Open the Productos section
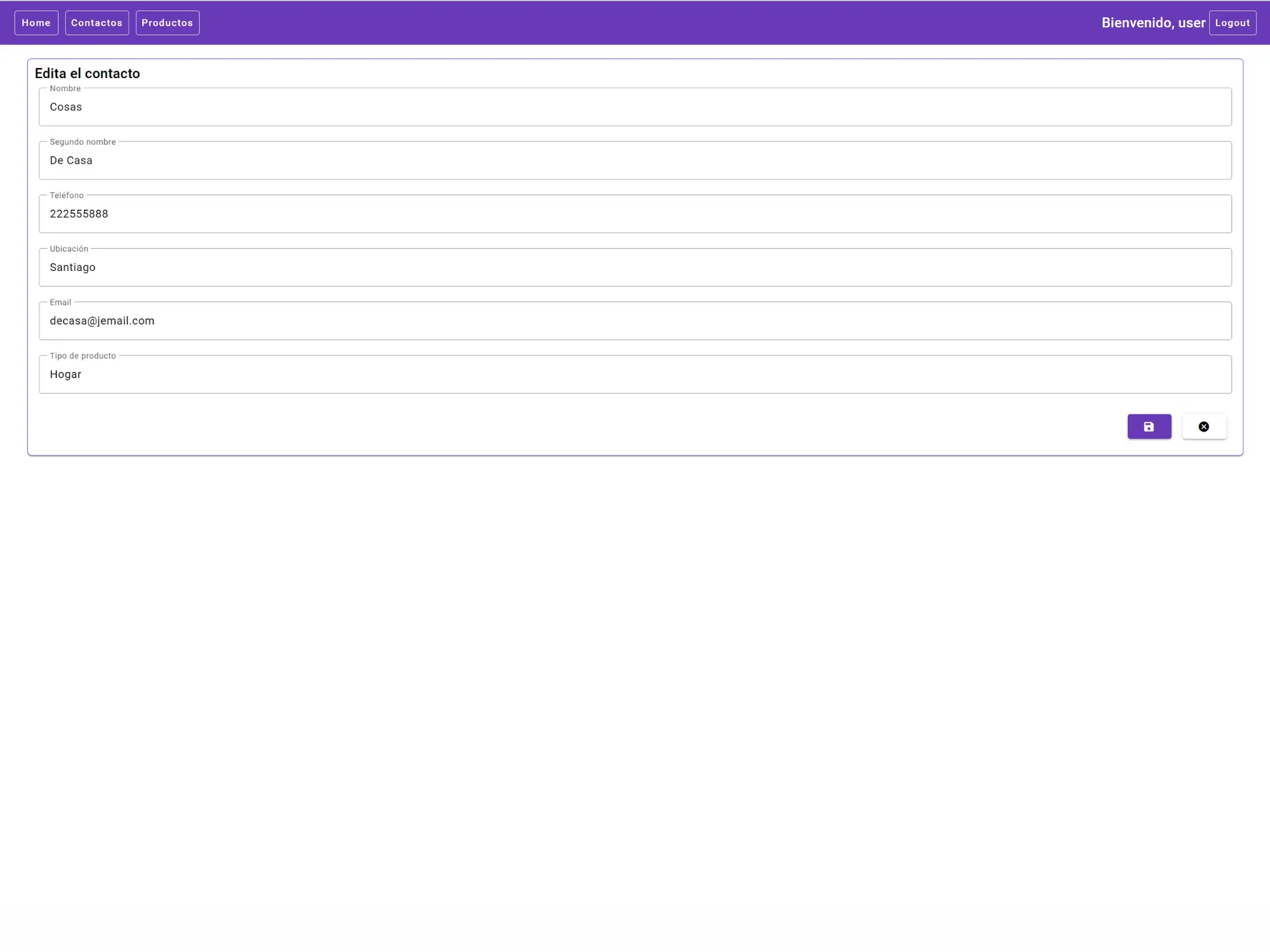This screenshot has height=952, width=1270. pyautogui.click(x=167, y=23)
